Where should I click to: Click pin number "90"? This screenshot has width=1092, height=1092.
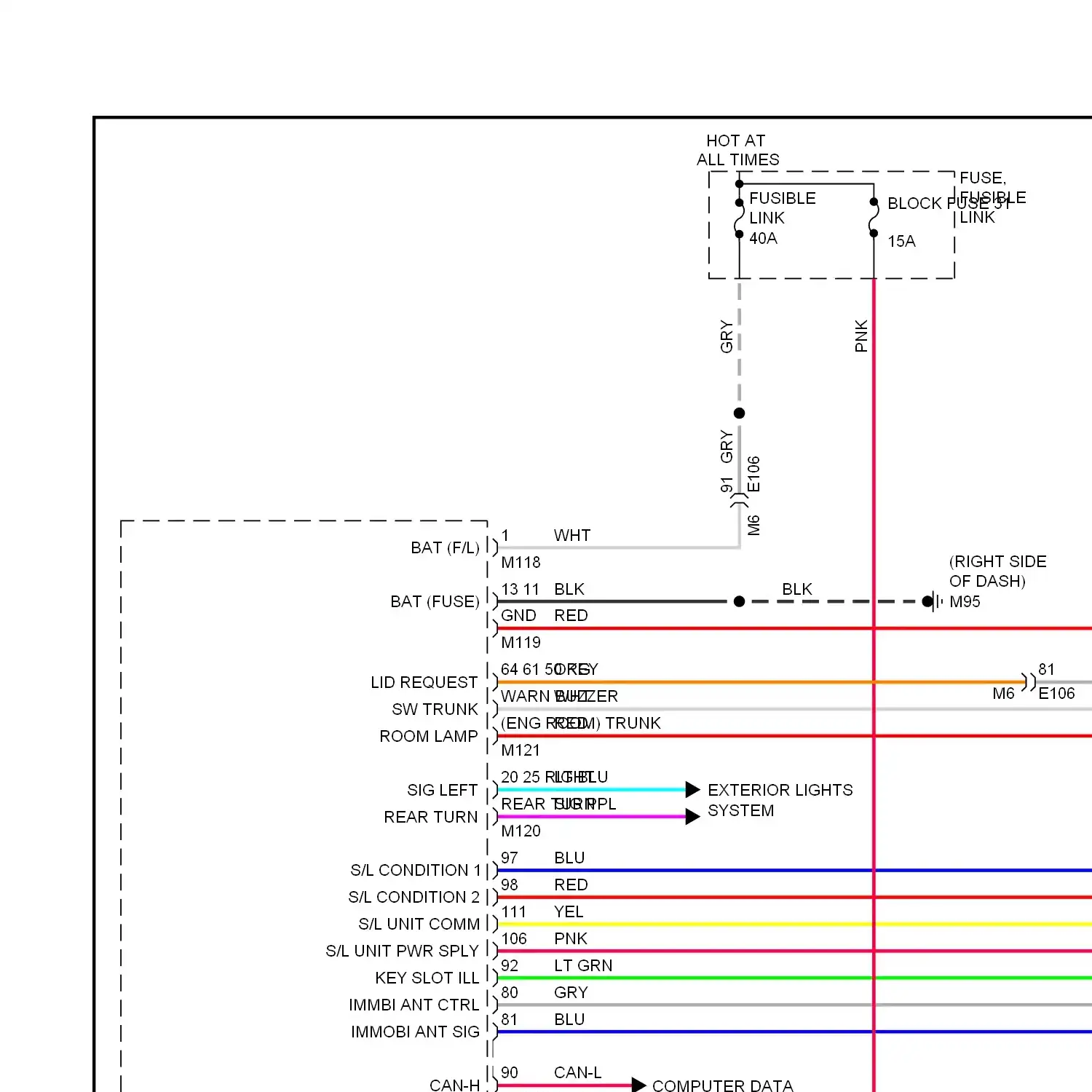510,1072
